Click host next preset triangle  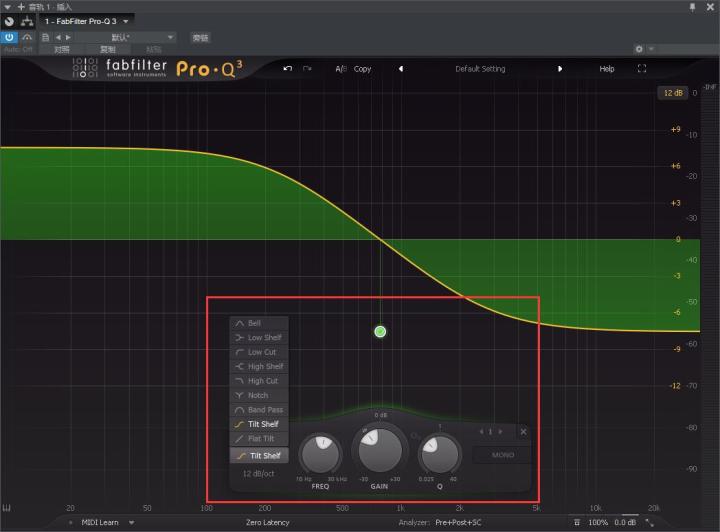point(68,37)
